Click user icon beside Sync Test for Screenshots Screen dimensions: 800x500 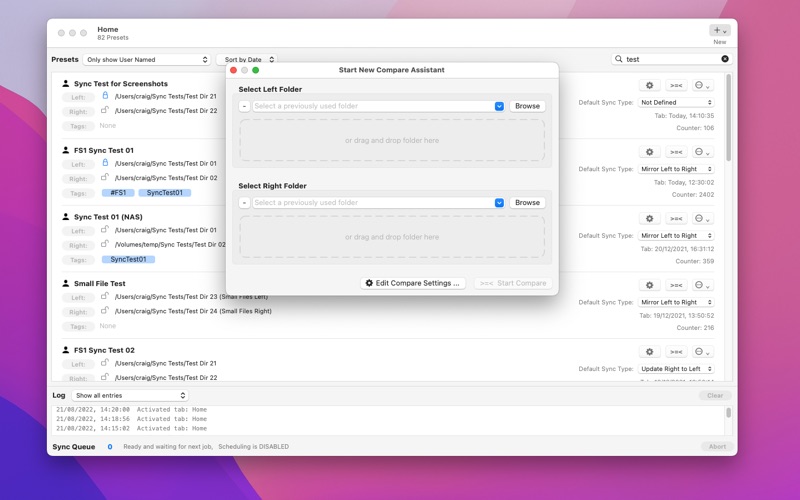pos(66,83)
